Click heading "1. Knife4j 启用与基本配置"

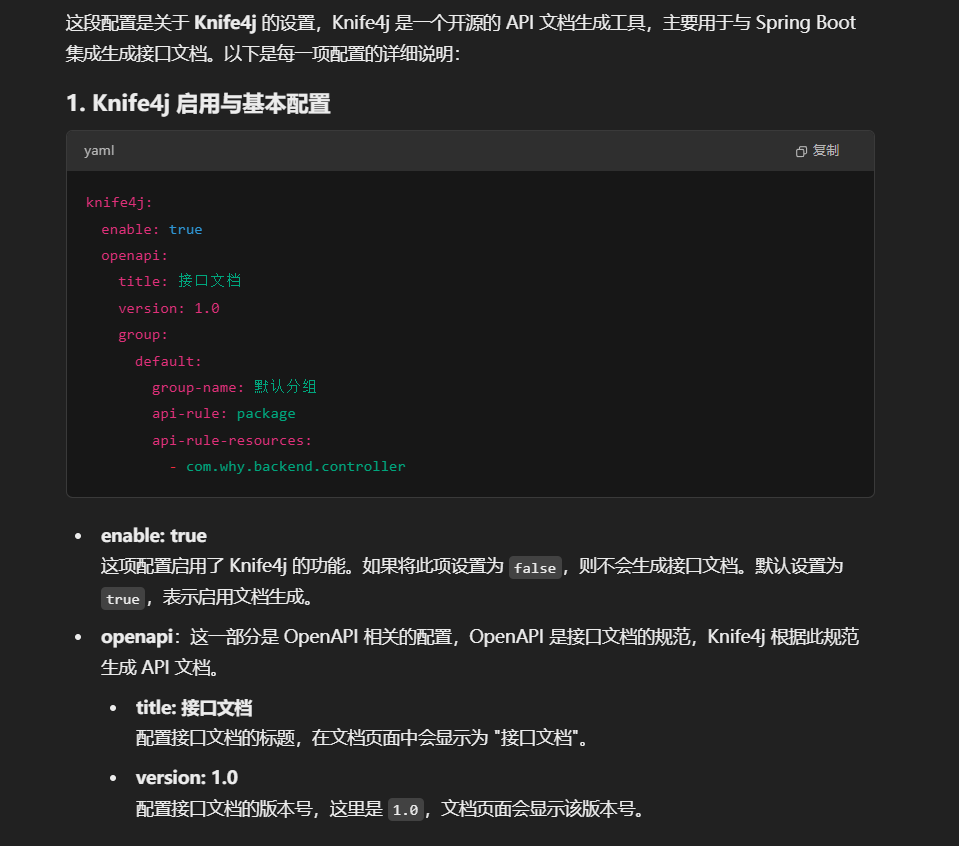(199, 103)
